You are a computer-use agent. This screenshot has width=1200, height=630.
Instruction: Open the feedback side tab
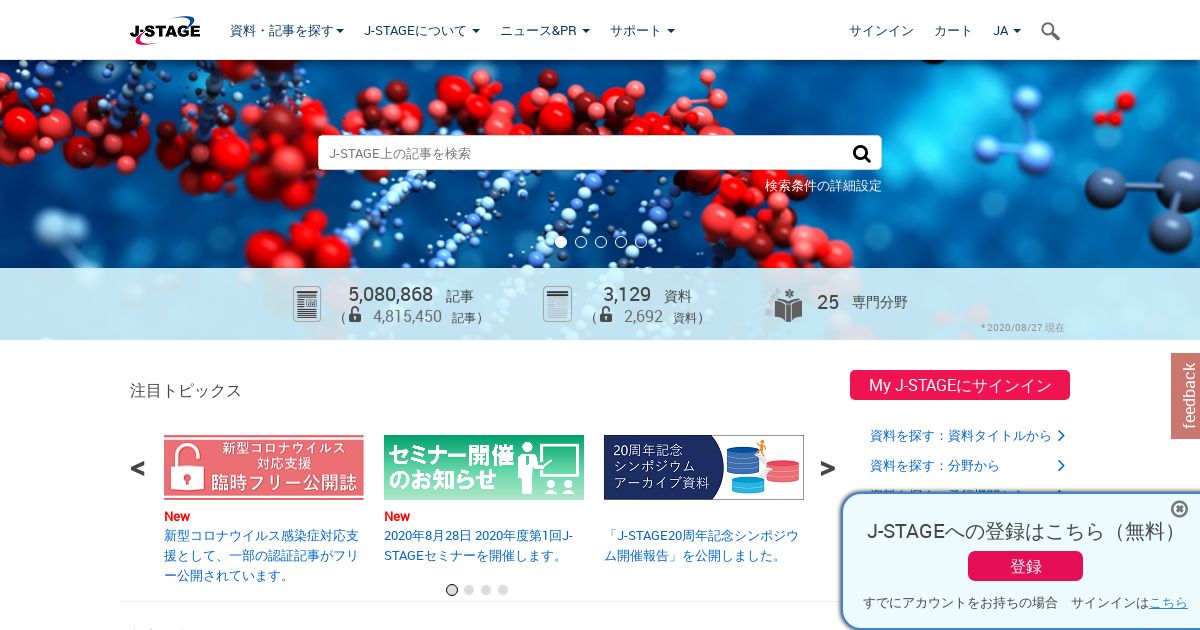pos(1186,396)
